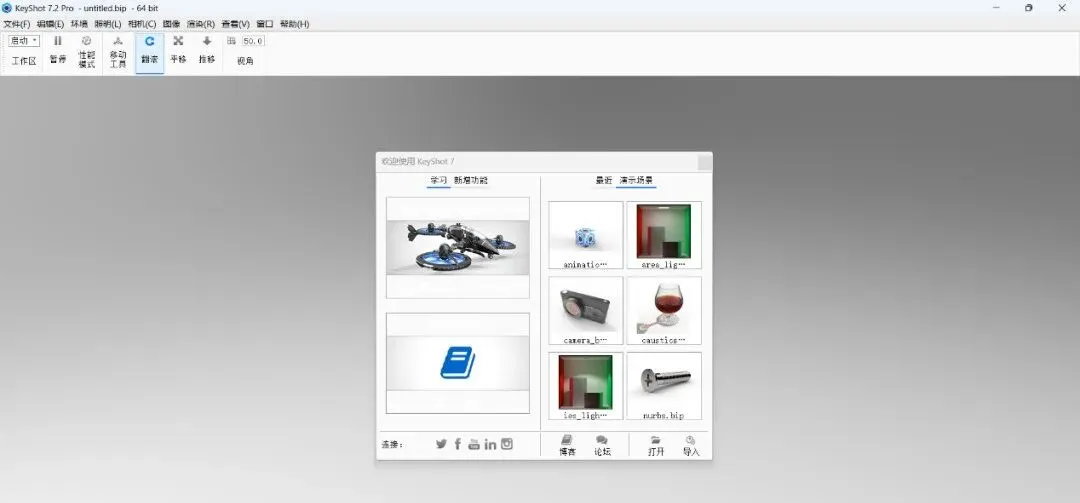Open the 查看(V) menu

[235, 24]
